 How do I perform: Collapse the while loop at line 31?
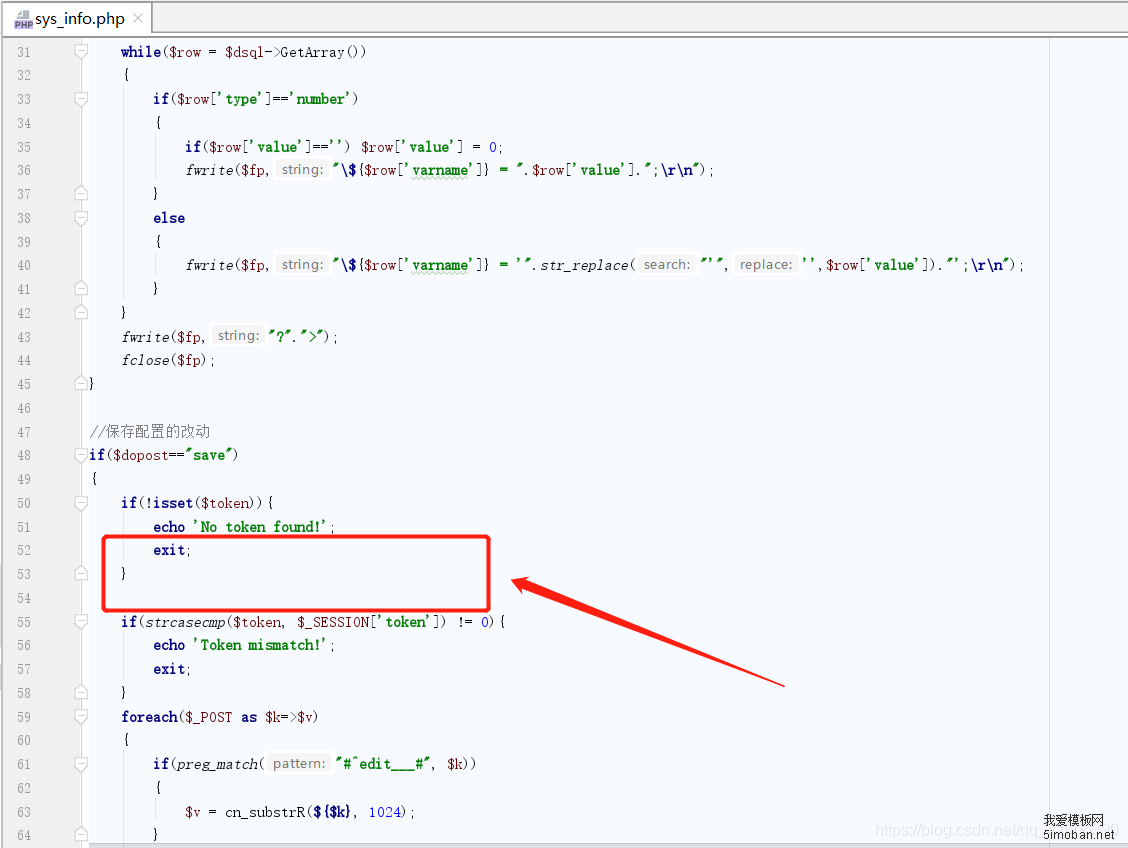click(x=81, y=52)
